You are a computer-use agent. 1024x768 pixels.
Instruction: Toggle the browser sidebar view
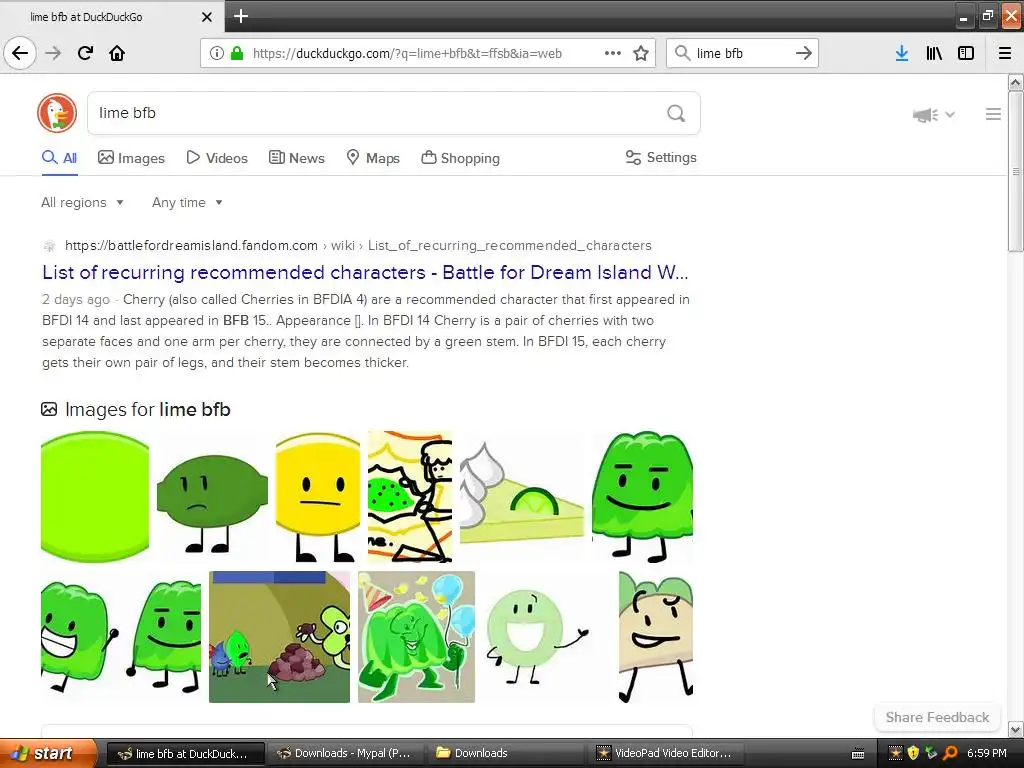pyautogui.click(x=966, y=53)
